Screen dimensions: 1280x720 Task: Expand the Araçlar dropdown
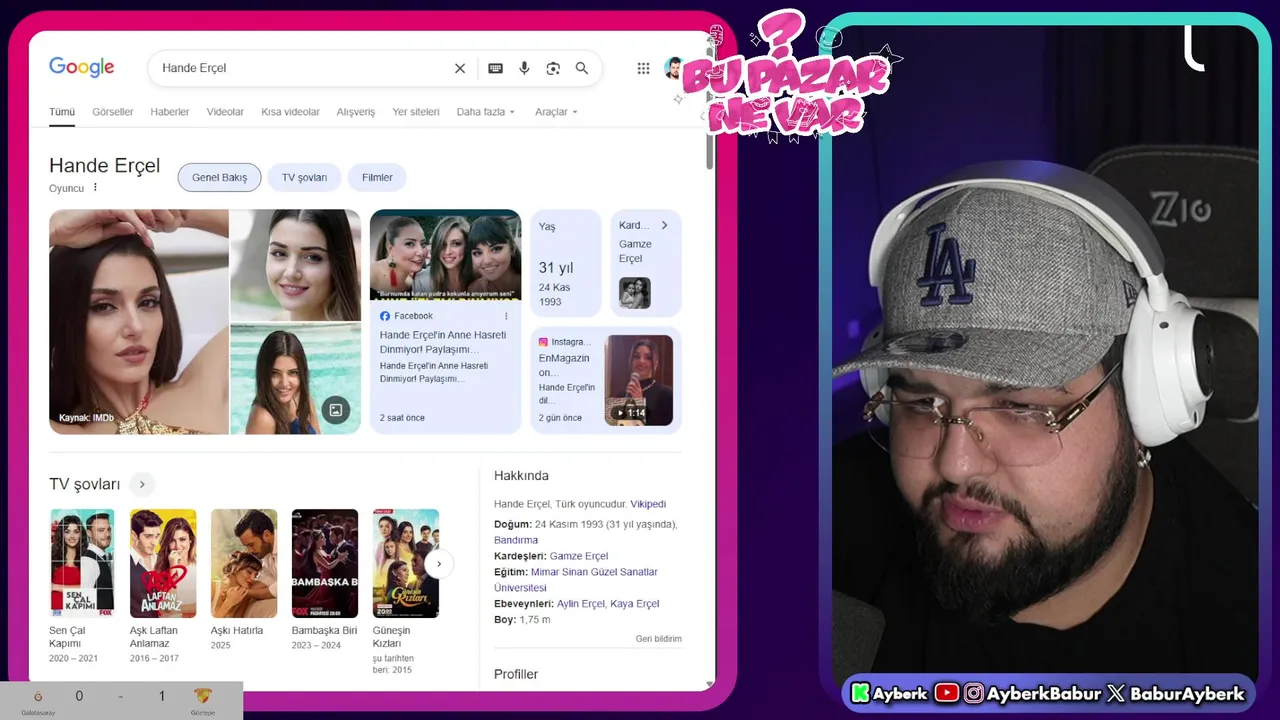click(x=556, y=112)
